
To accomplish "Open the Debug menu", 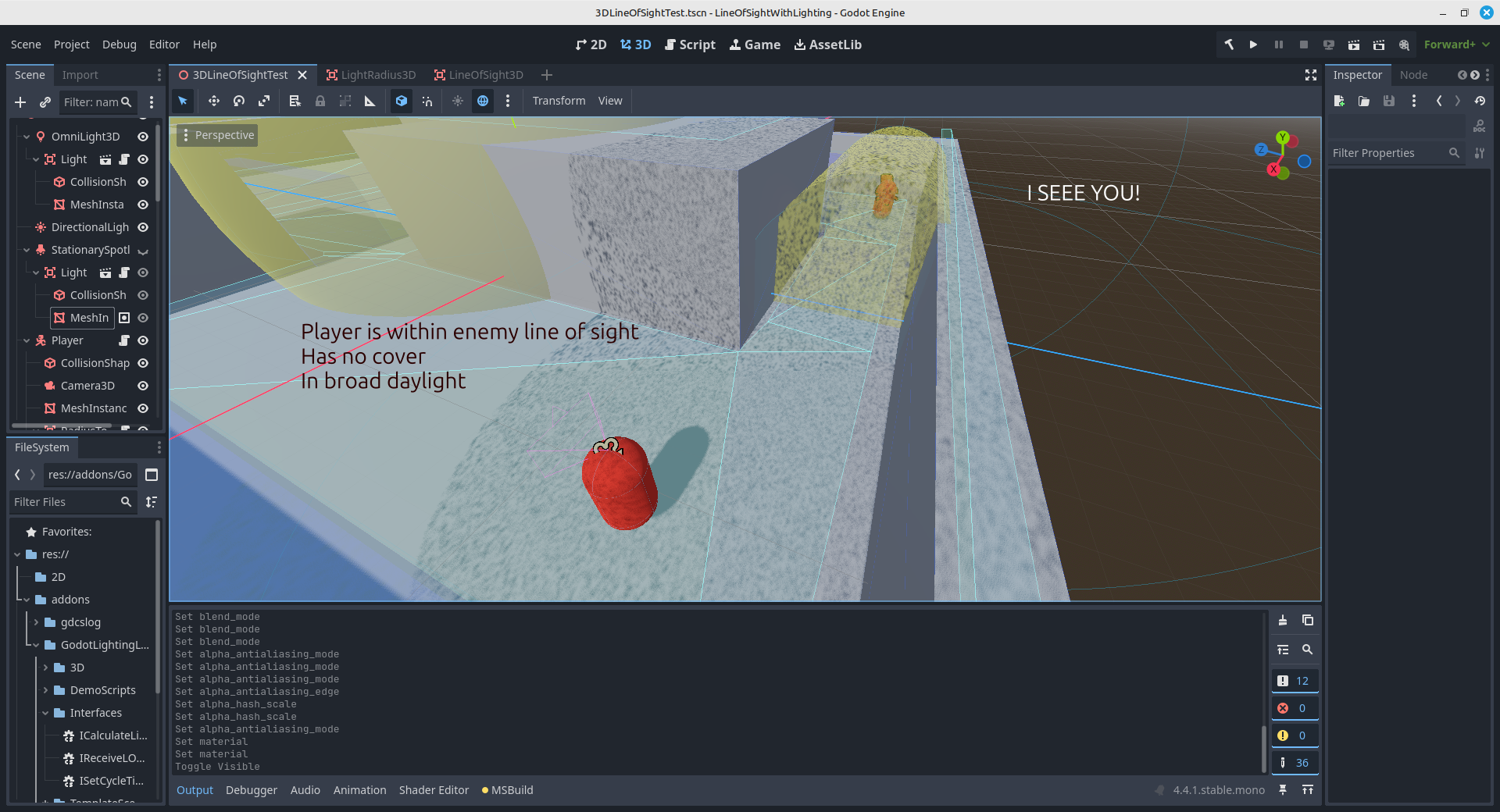I will pos(120,45).
